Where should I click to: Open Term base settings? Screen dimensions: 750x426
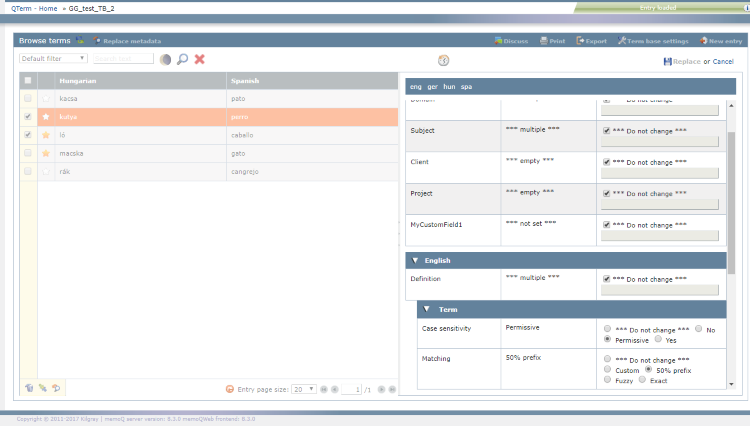[x=653, y=41]
